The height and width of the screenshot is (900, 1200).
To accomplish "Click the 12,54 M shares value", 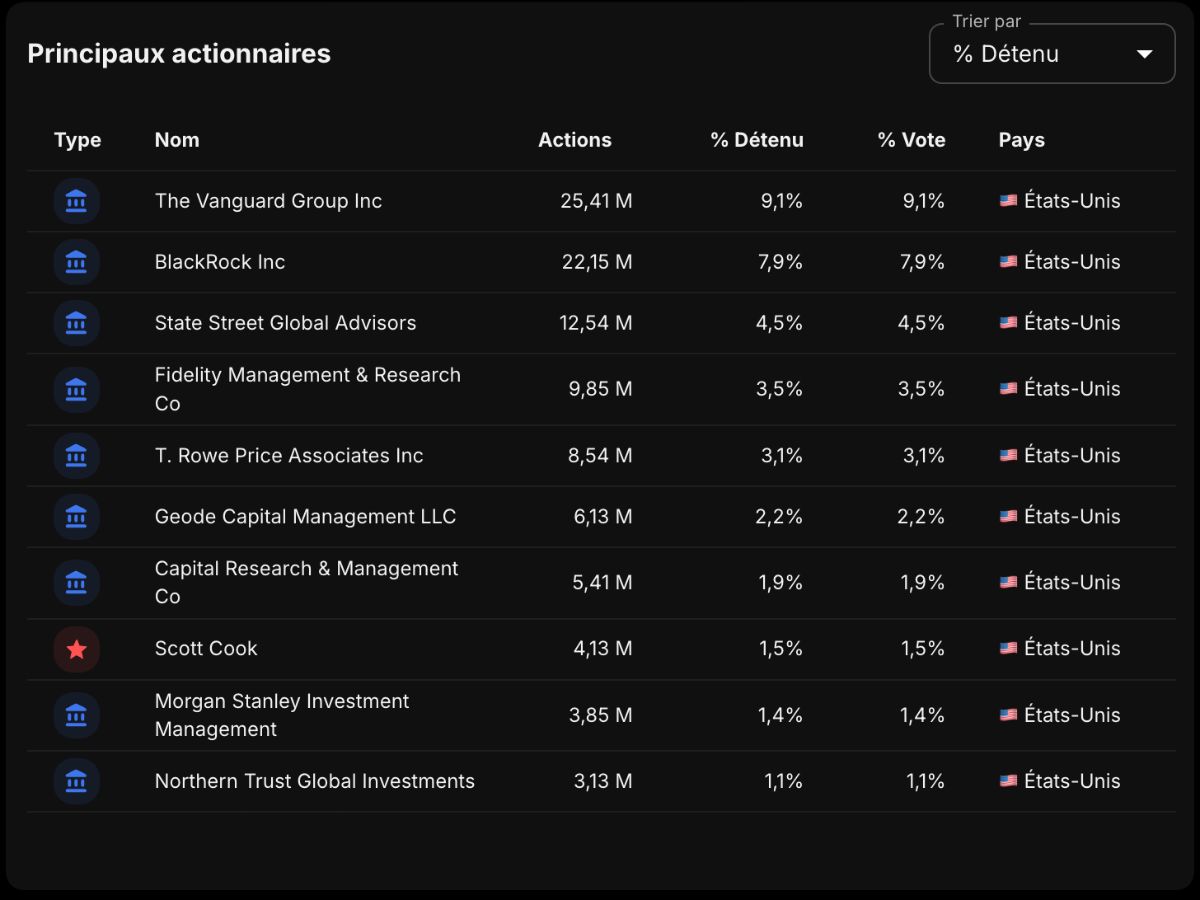I will coord(597,323).
